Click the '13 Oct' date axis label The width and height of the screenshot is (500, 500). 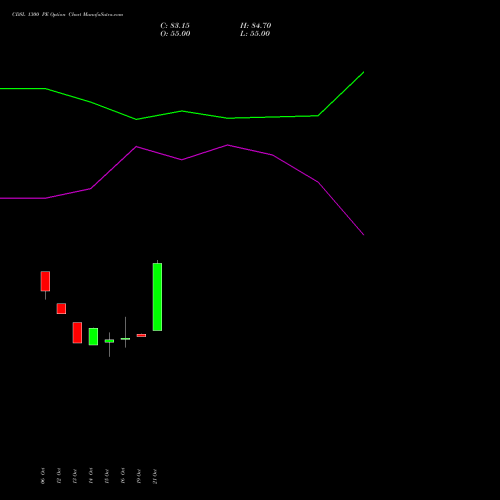(75, 476)
